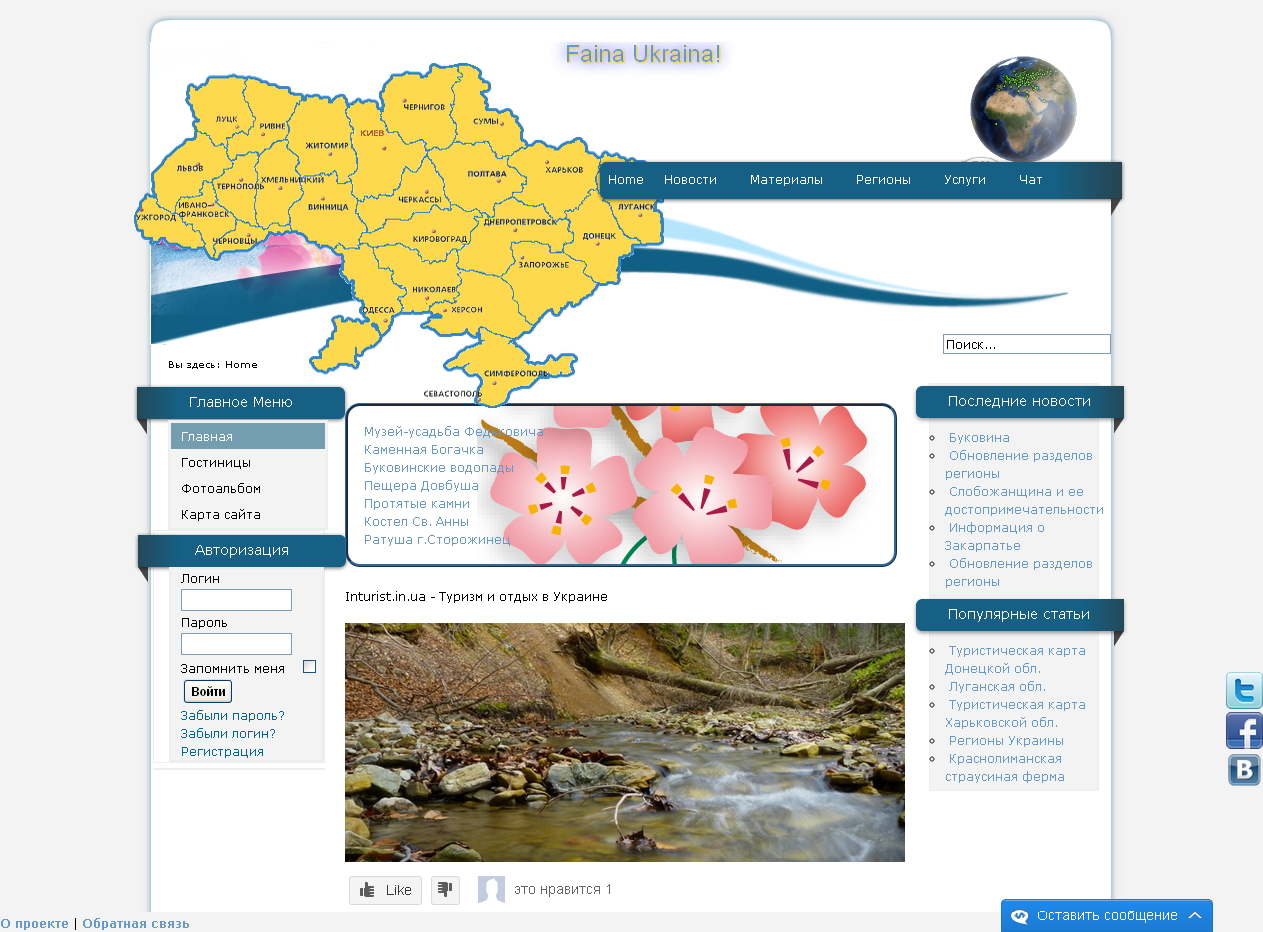1263x932 pixels.
Task: Click the Львов region on the map
Action: (189, 169)
